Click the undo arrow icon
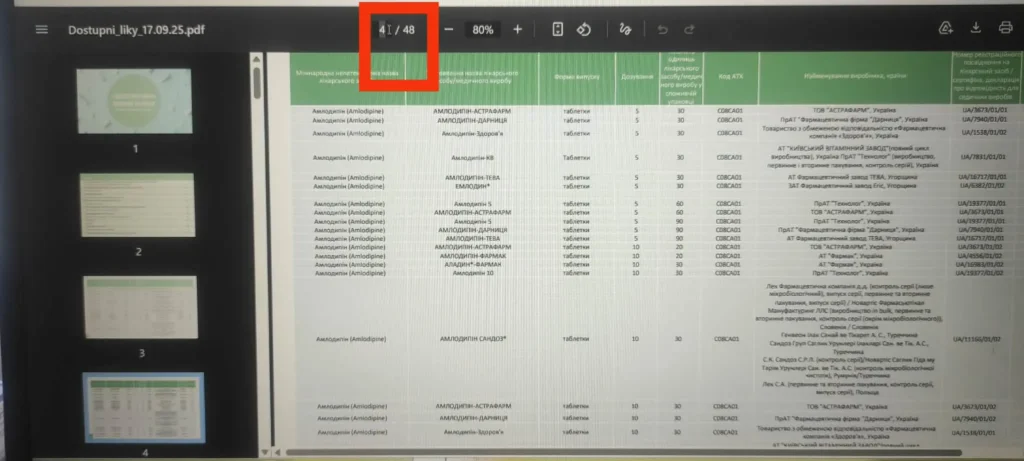Viewport: 1024px width, 461px height. point(662,29)
